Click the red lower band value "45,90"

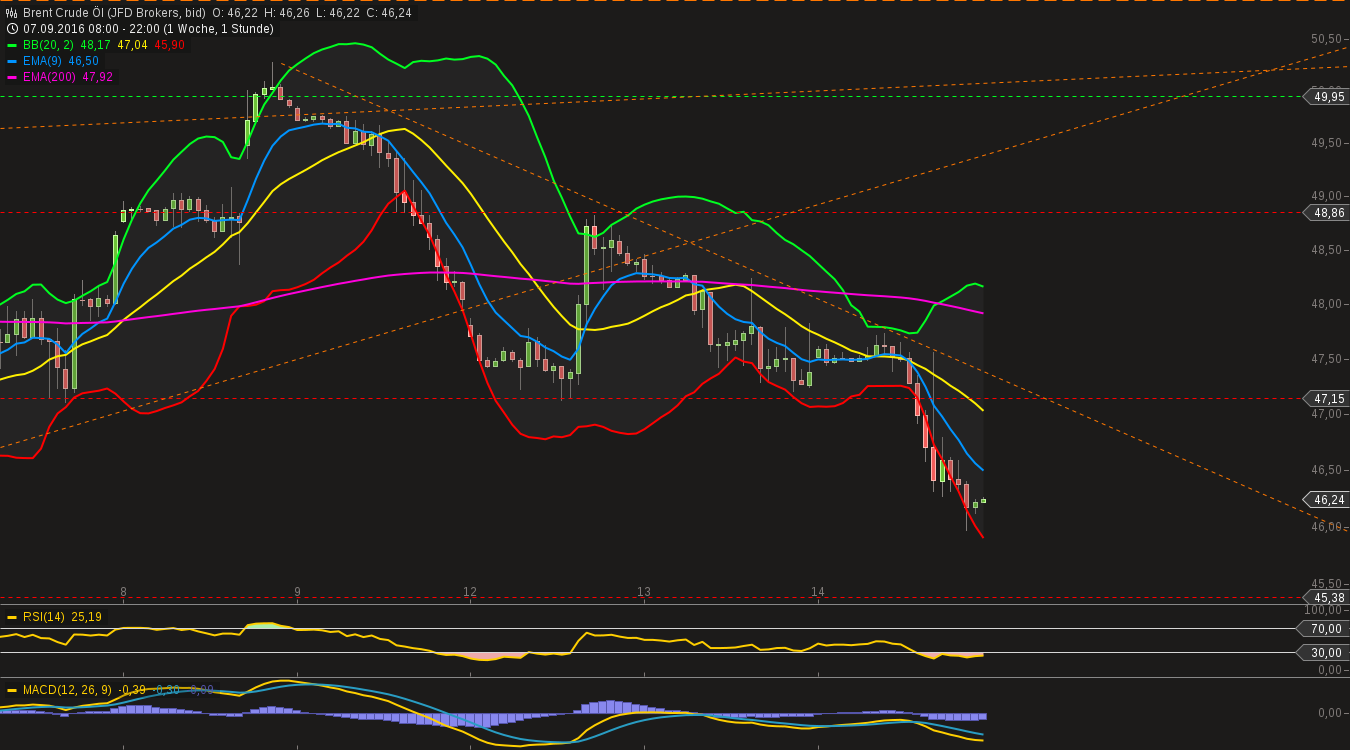coord(169,45)
